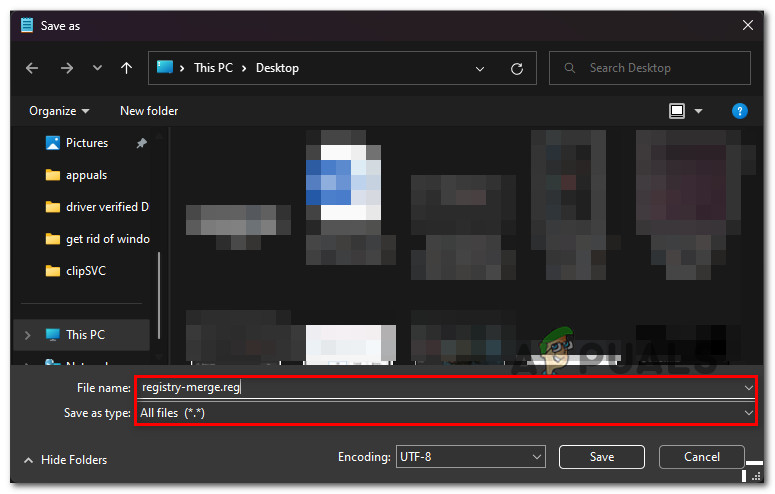This screenshot has height=494, width=775.
Task: Unpin Pictures using the pin icon
Action: point(141,143)
